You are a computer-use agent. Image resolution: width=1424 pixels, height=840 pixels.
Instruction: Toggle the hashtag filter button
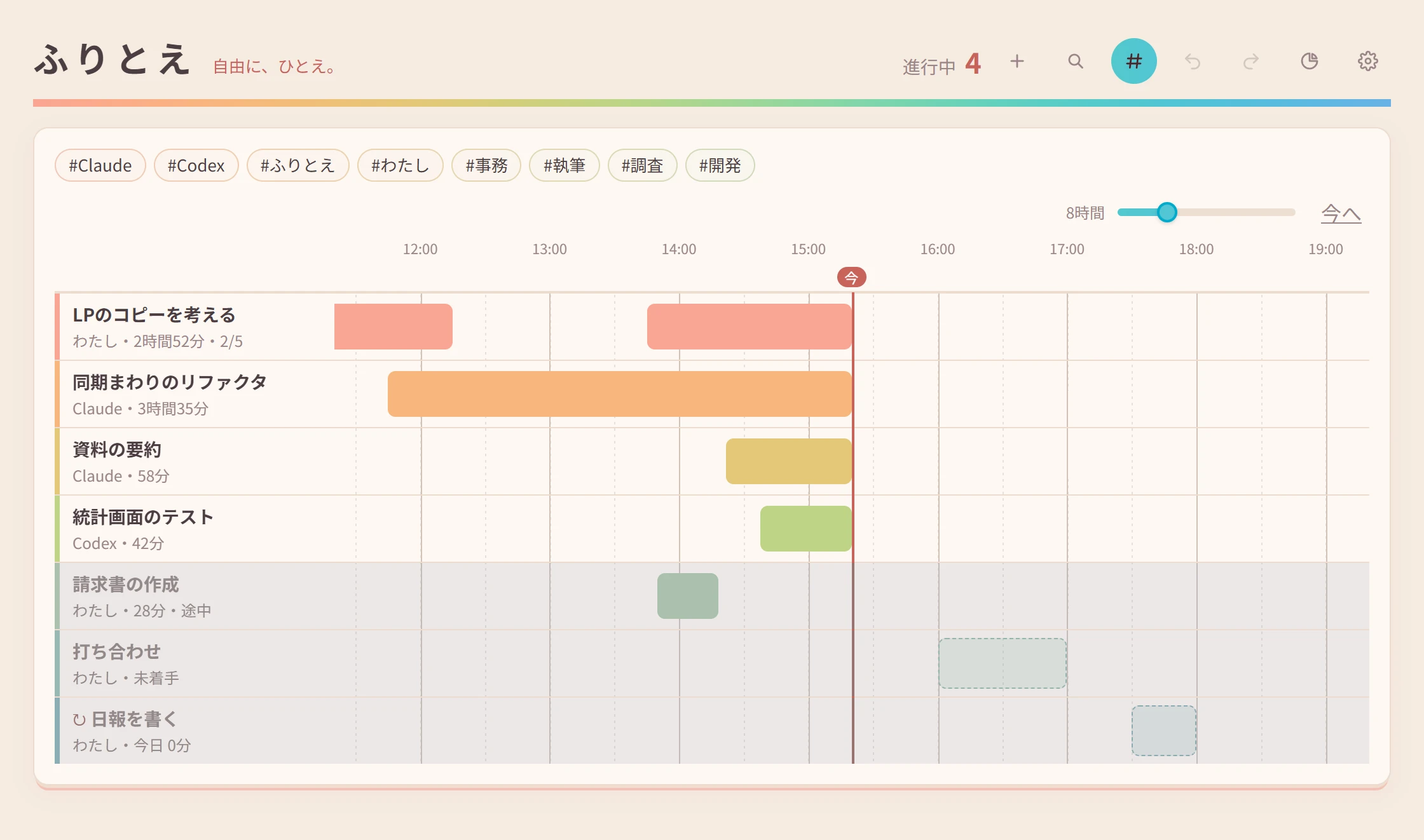[x=1134, y=61]
